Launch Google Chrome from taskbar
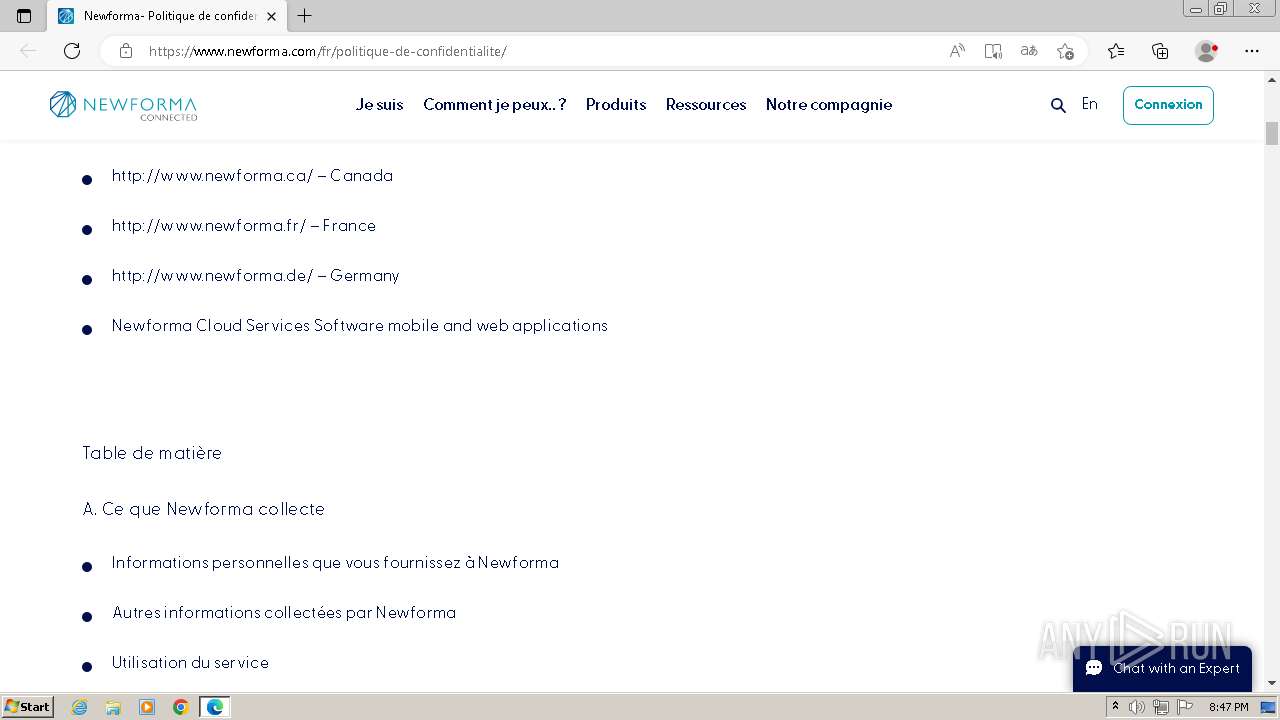This screenshot has width=1280, height=720. click(x=181, y=707)
